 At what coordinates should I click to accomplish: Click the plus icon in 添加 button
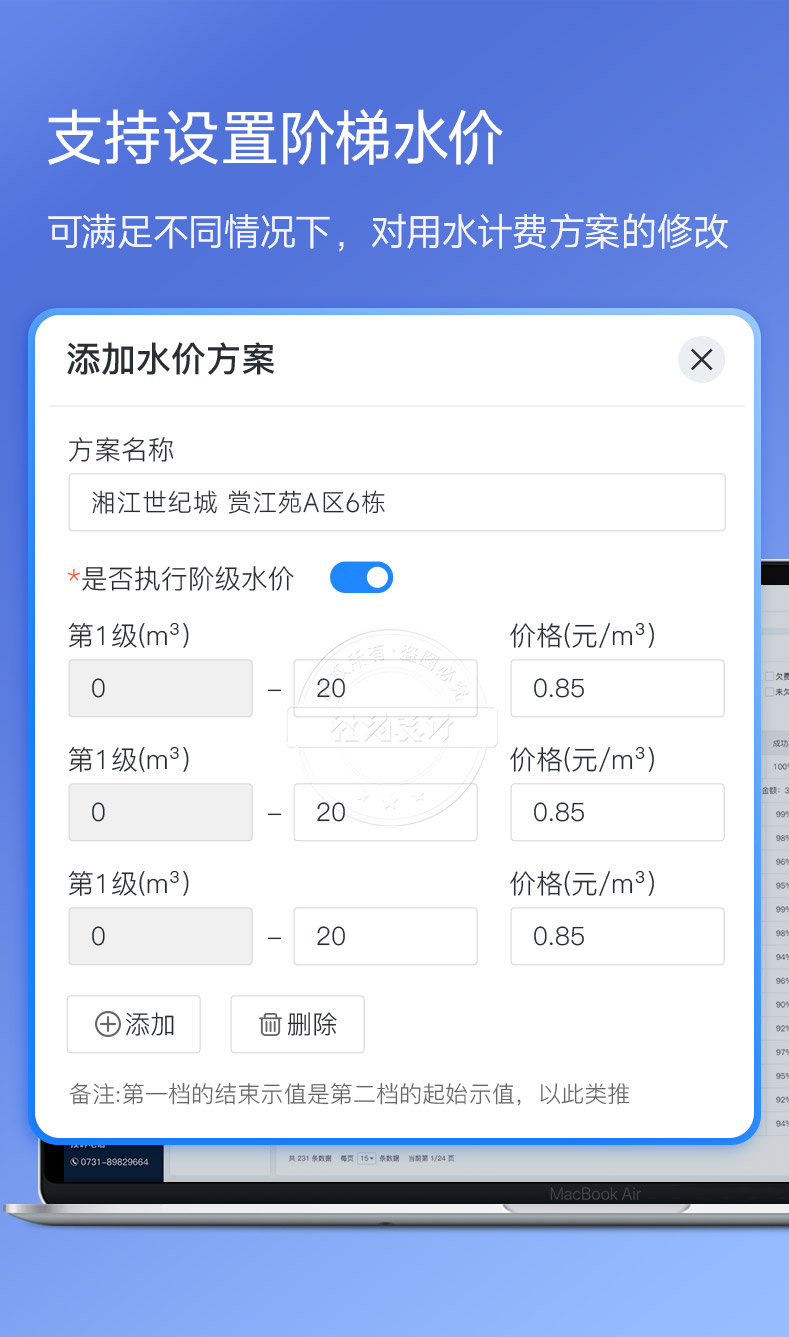click(107, 1024)
